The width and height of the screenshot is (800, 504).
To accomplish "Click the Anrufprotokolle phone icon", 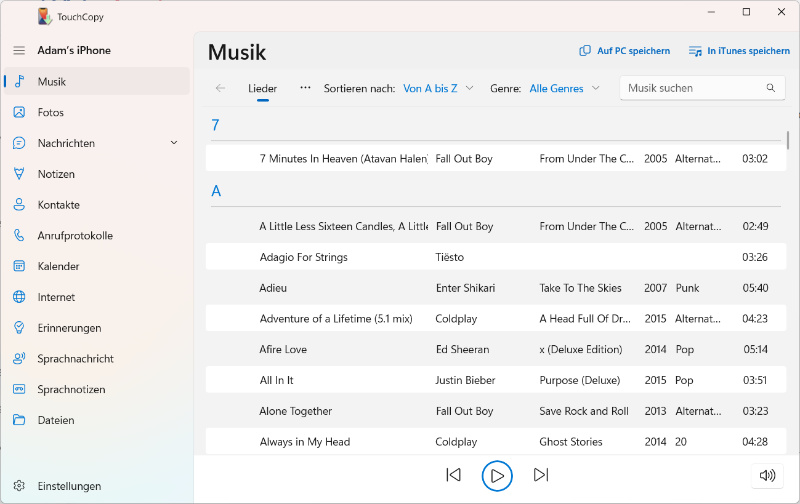I will (19, 235).
